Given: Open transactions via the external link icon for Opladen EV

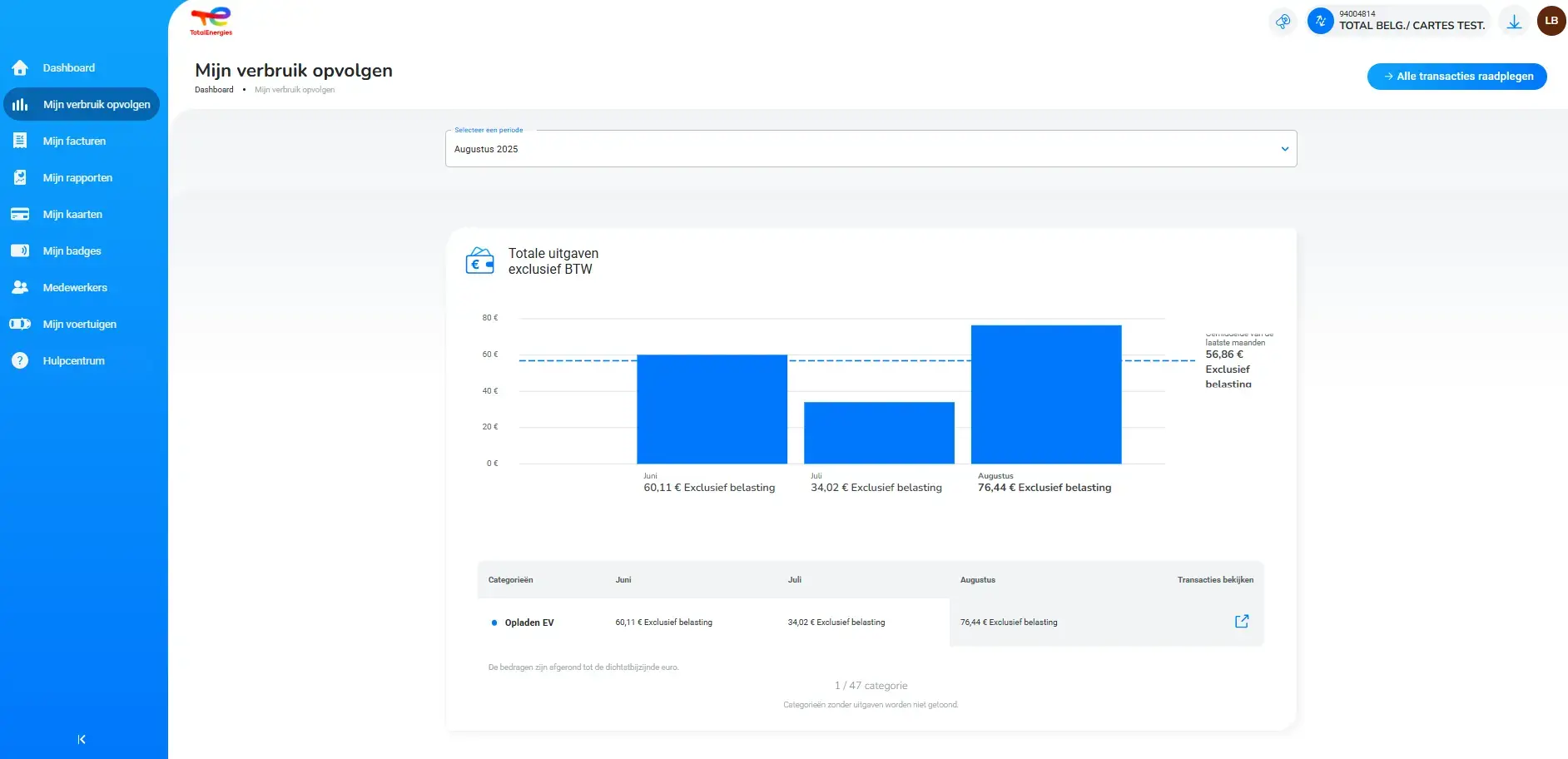Looking at the screenshot, I should pos(1241,621).
